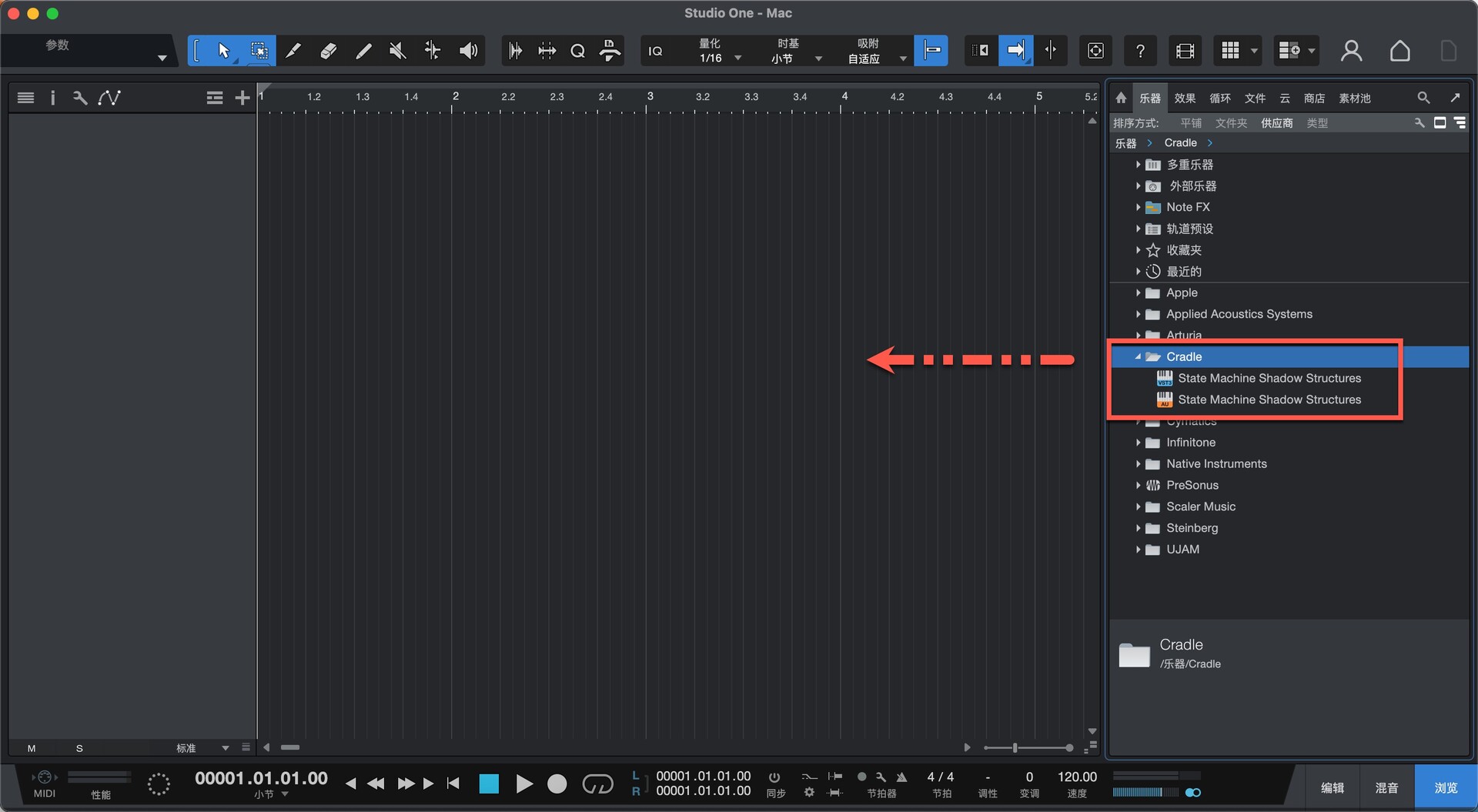This screenshot has width=1478, height=812.
Task: Select the Listen speaker tool
Action: coord(468,51)
